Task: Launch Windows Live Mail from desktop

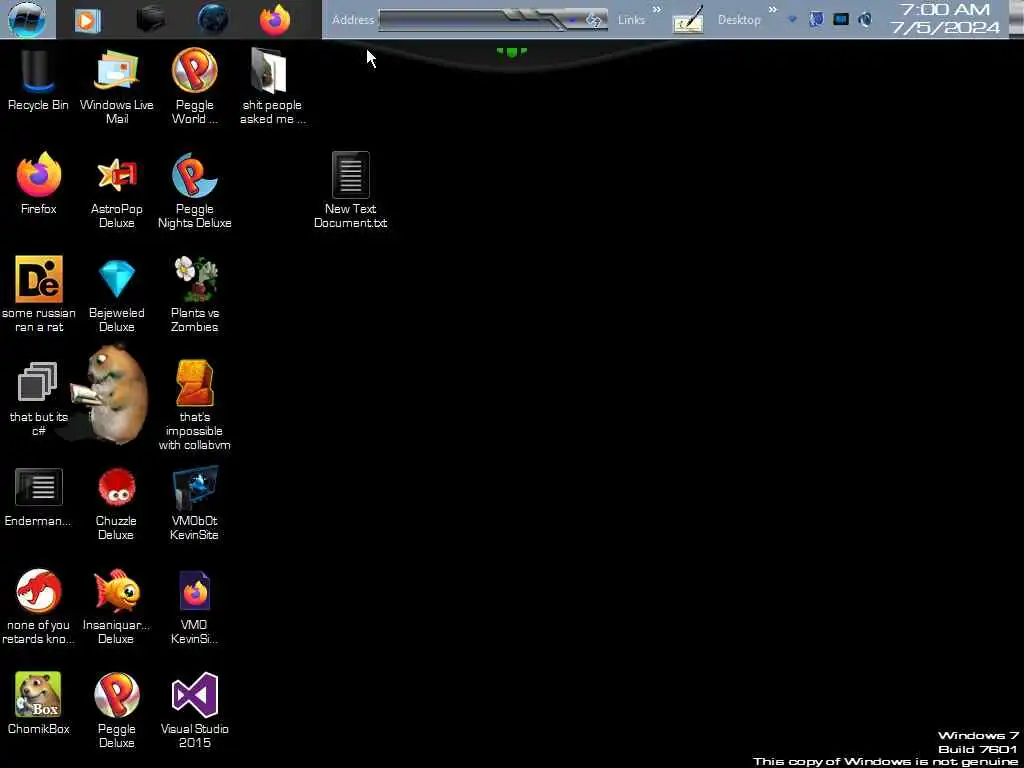Action: [116, 86]
